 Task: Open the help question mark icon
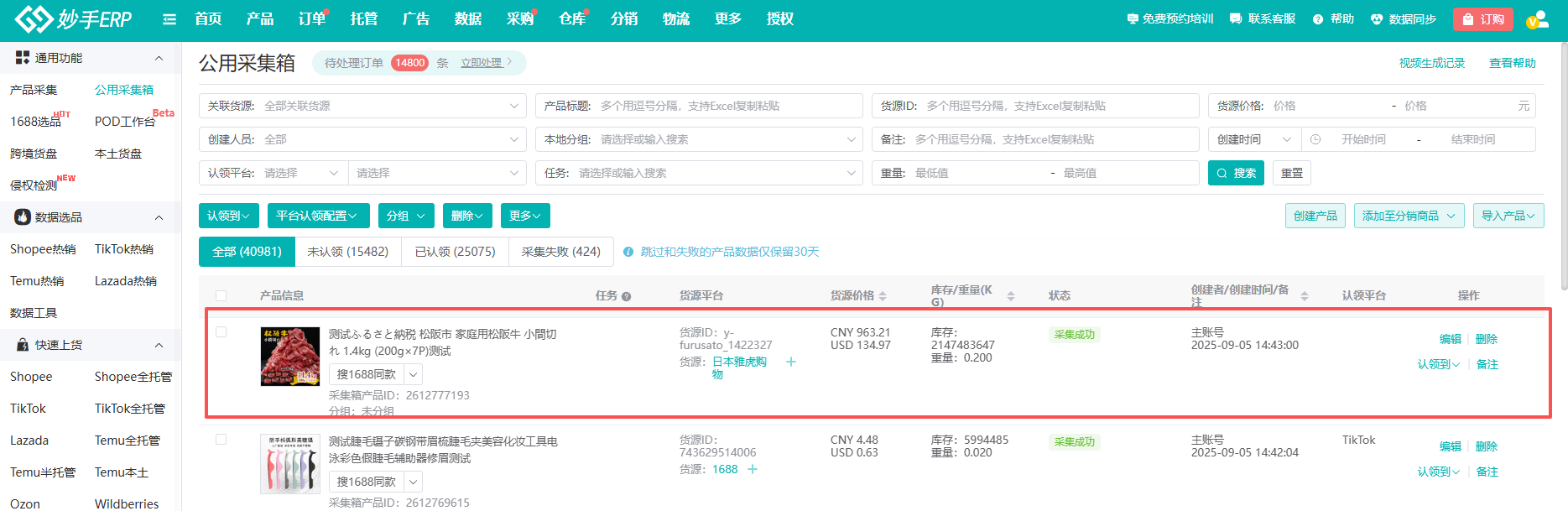pyautogui.click(x=1318, y=19)
